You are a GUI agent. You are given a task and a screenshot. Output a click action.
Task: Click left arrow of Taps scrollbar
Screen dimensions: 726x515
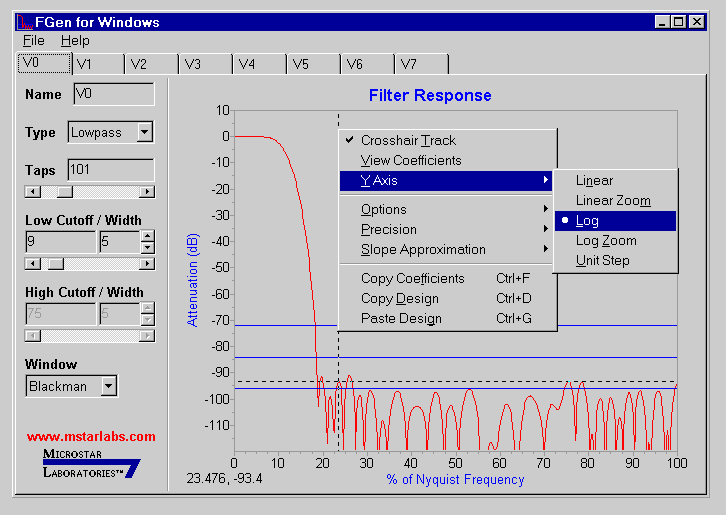point(32,192)
